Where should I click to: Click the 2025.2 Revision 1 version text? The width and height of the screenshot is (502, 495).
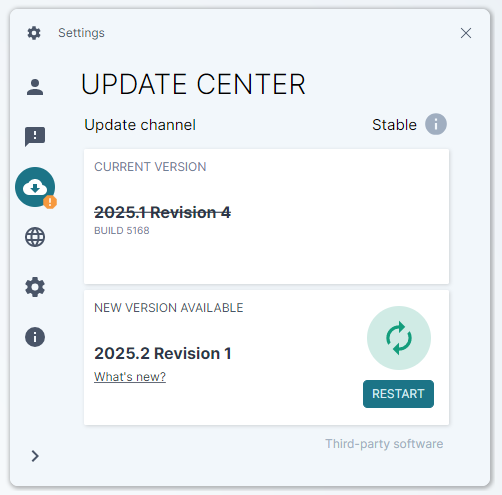[x=163, y=353]
